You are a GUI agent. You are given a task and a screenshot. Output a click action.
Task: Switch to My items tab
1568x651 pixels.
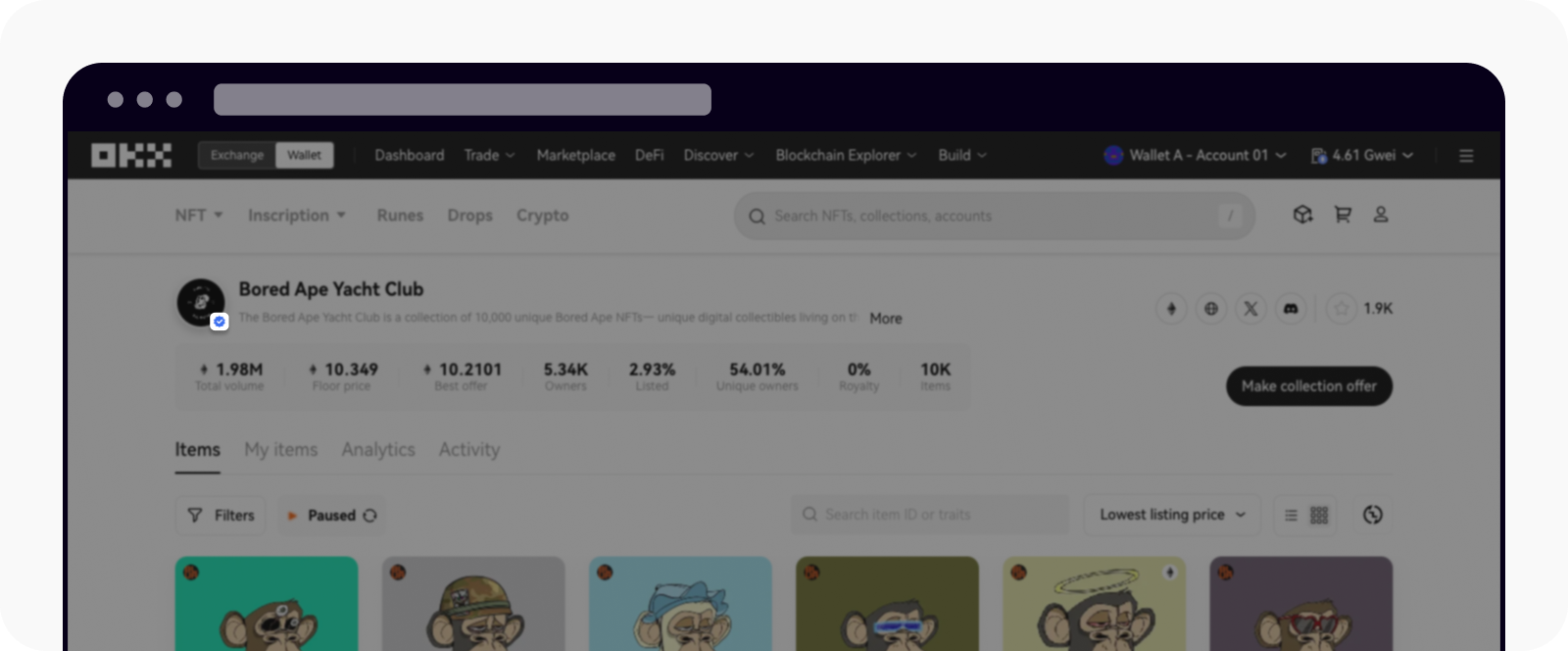coord(281,449)
